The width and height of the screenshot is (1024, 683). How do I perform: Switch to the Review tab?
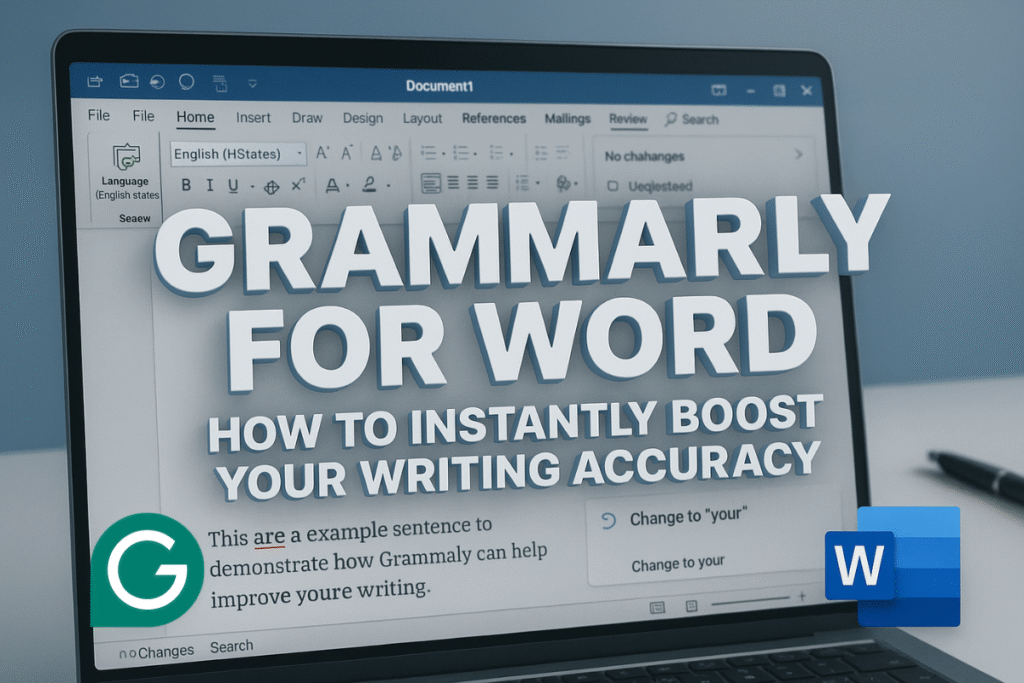[x=628, y=119]
